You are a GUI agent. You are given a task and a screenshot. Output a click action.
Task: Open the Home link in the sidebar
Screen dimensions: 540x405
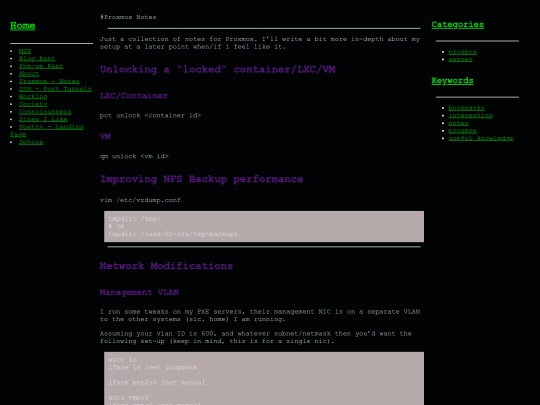(23, 26)
